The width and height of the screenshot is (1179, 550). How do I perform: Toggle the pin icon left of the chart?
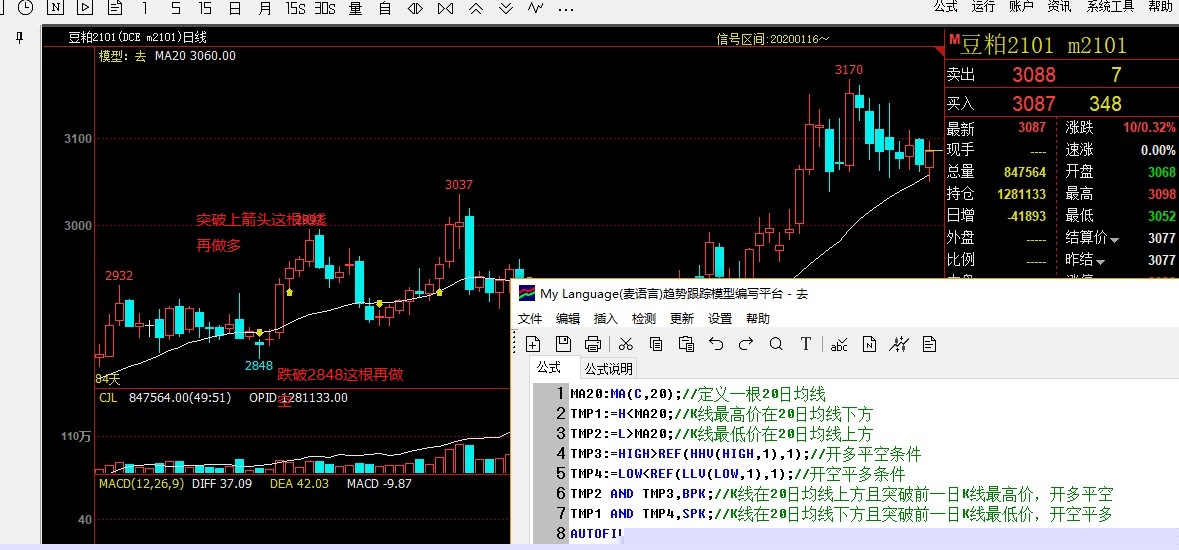click(x=19, y=38)
